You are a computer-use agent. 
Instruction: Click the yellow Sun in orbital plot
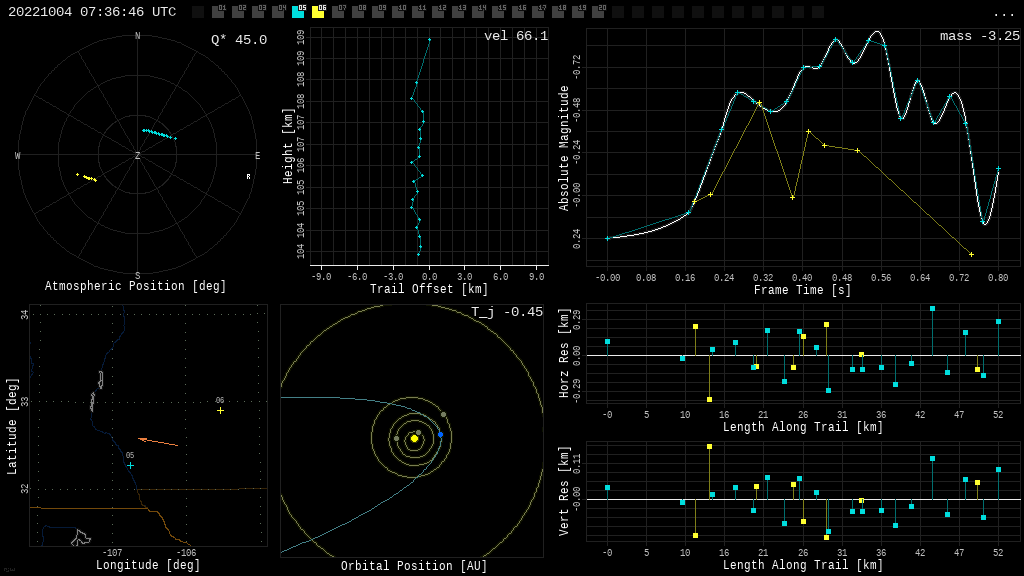(414, 438)
